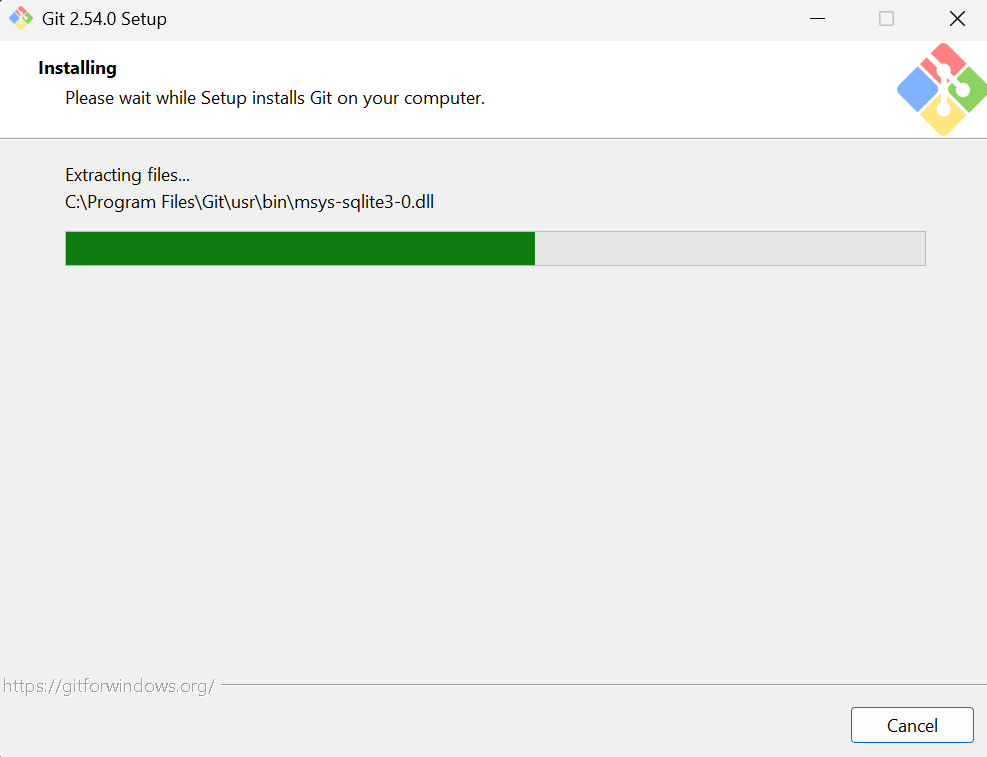987x757 pixels.
Task: Click the msys-sqlite3-0.dll file path text
Action: tap(249, 202)
